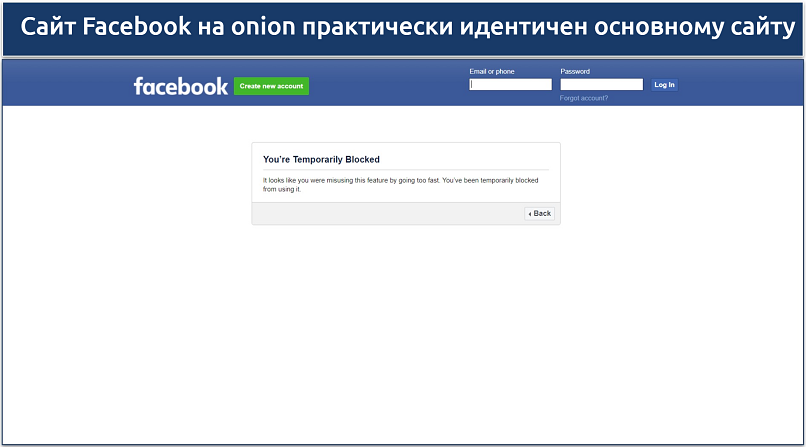
Task: Click the Russian caption banner at top
Action: point(403,27)
